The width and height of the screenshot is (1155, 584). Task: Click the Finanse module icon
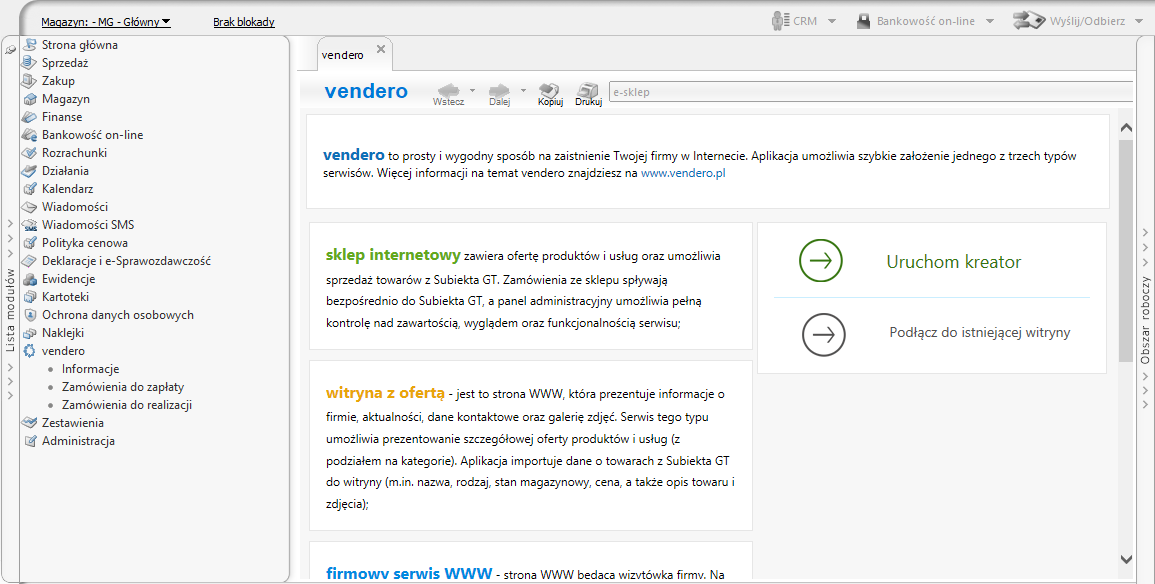[29, 117]
